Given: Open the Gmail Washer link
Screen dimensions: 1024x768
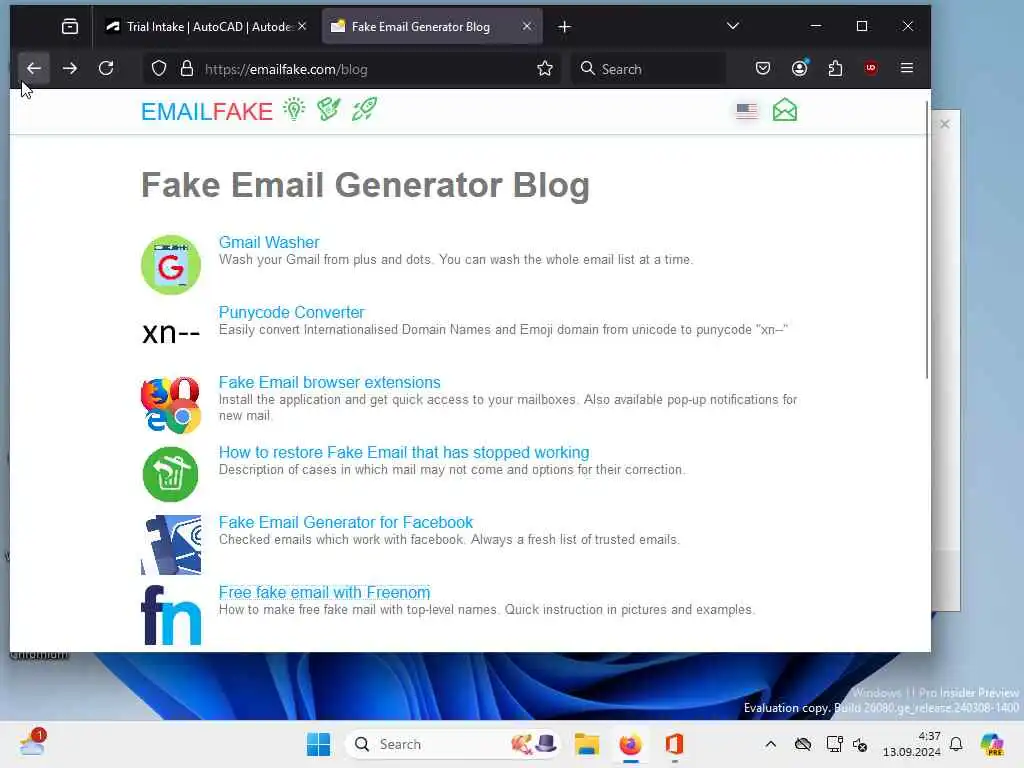Looking at the screenshot, I should 268,242.
